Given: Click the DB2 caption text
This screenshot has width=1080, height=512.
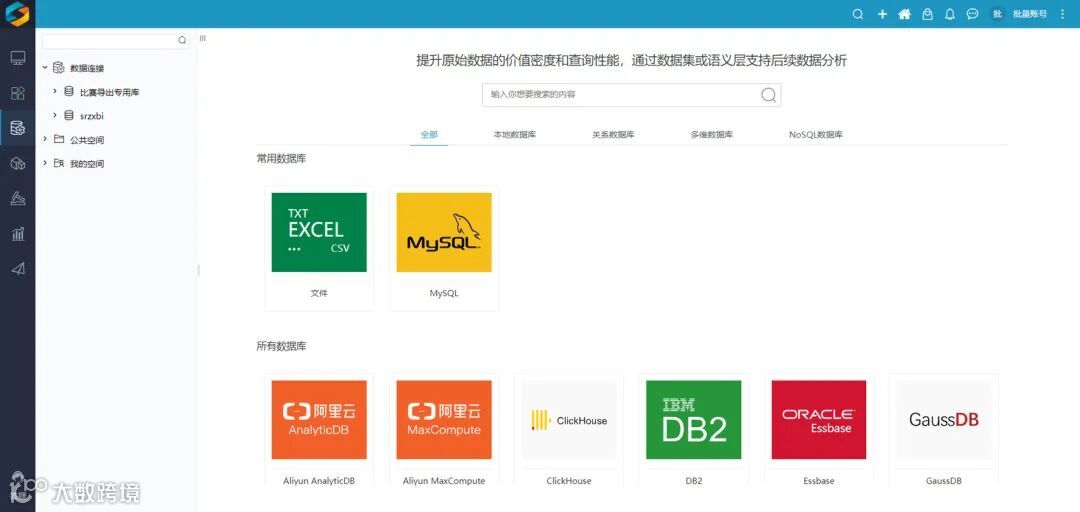Looking at the screenshot, I should [694, 481].
